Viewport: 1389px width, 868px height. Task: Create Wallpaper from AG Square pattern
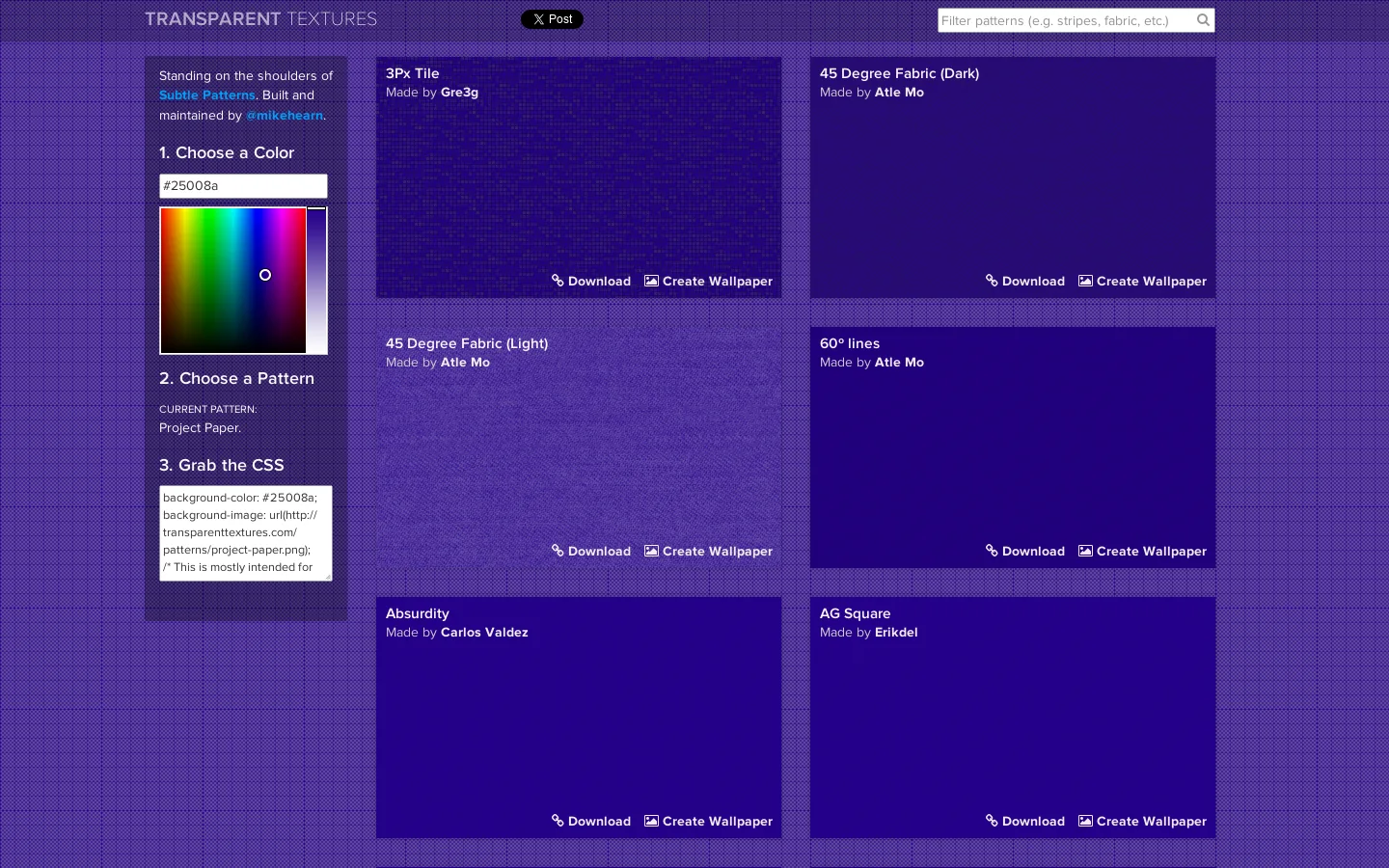(1142, 822)
